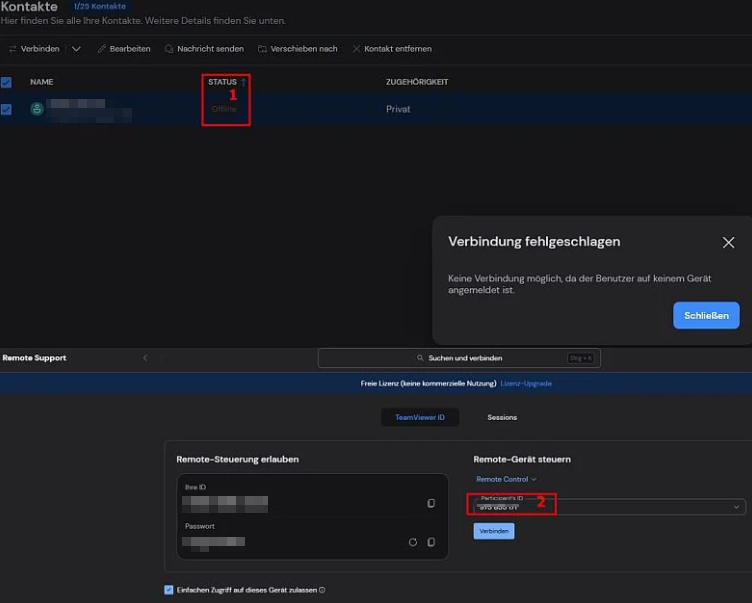
Task: Click the 1/25 Kontakte counter badge
Action: coord(100,6)
